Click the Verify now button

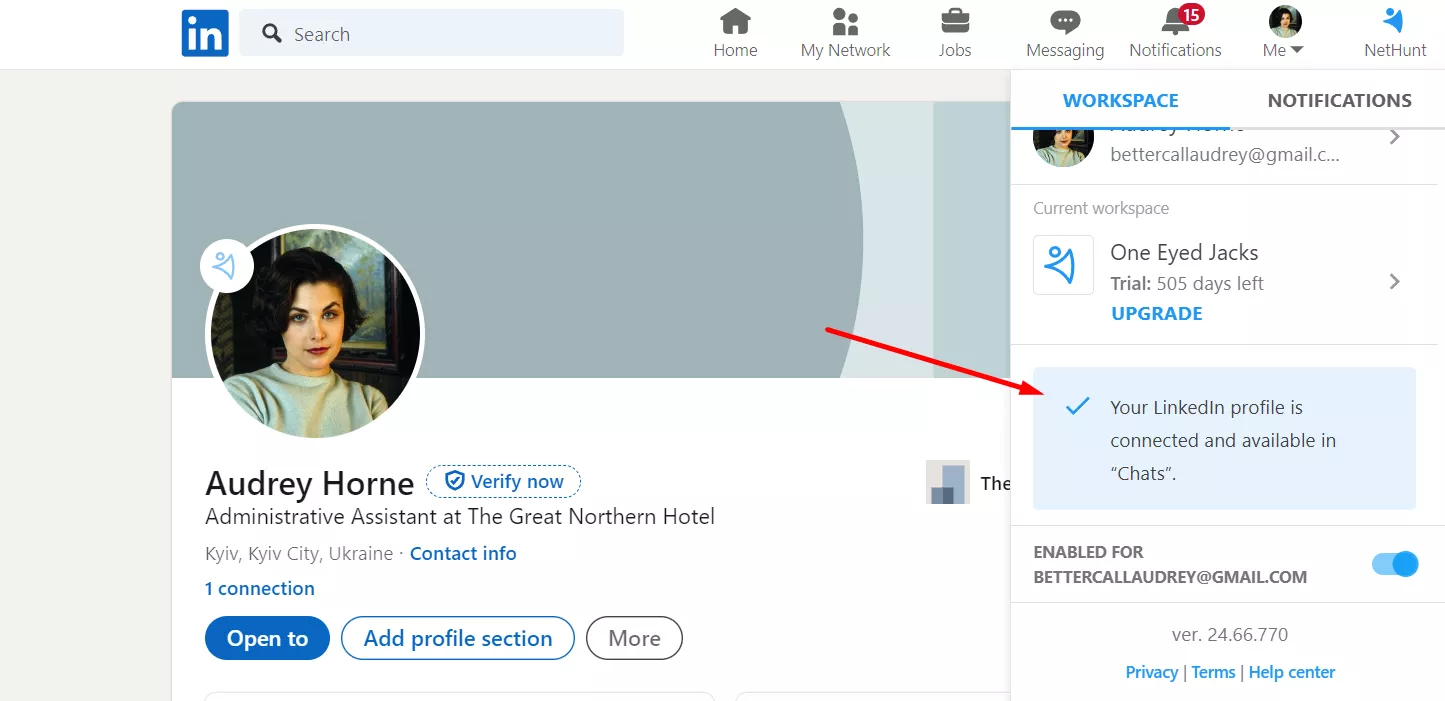tap(503, 481)
